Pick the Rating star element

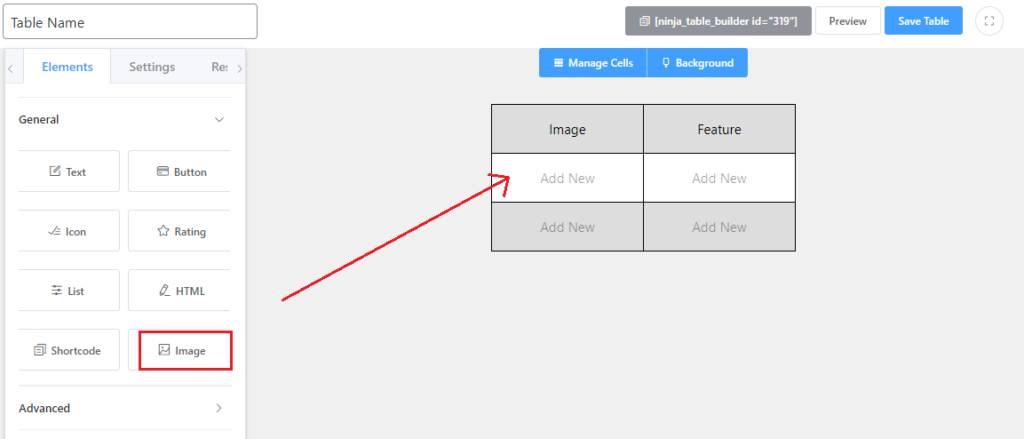pos(179,231)
